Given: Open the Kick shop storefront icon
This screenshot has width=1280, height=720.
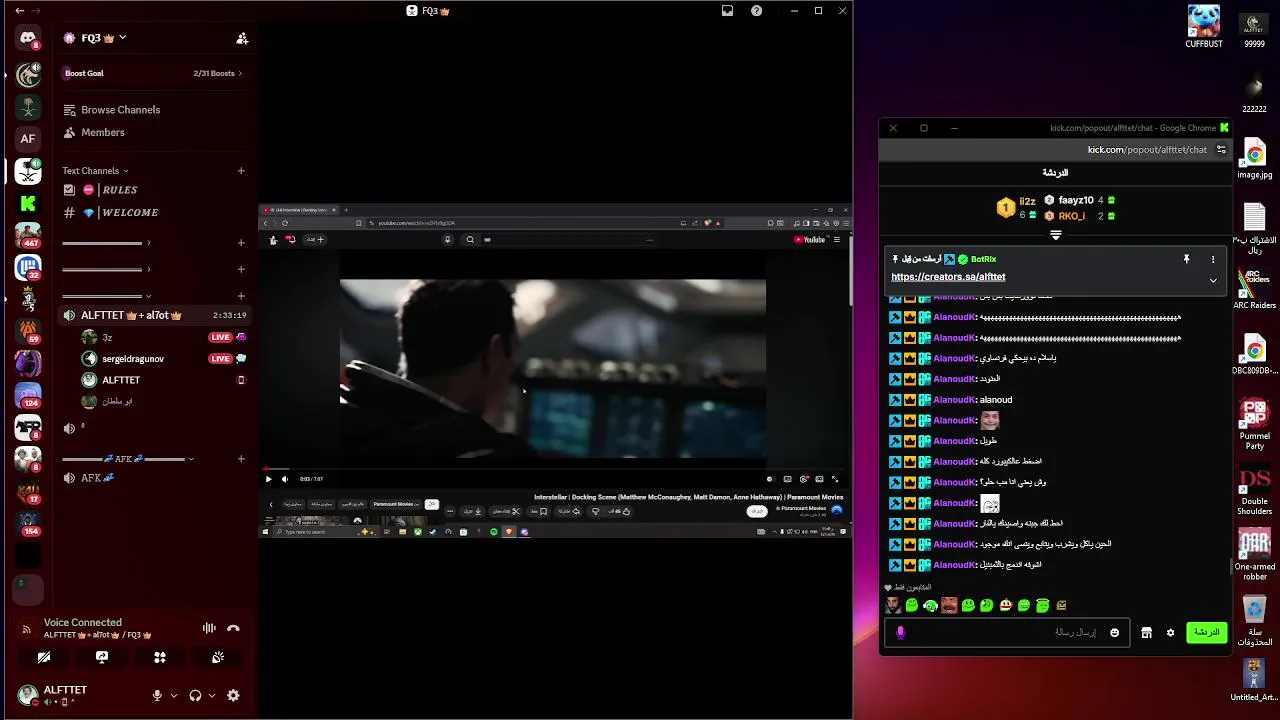Looking at the screenshot, I should coord(1146,632).
